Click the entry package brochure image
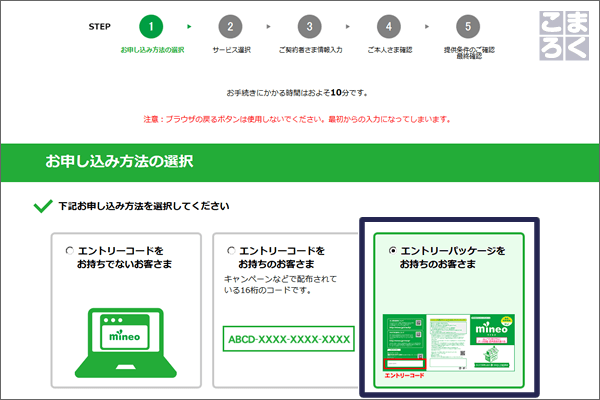Viewport: 600px width, 400px height. pyautogui.click(x=448, y=343)
